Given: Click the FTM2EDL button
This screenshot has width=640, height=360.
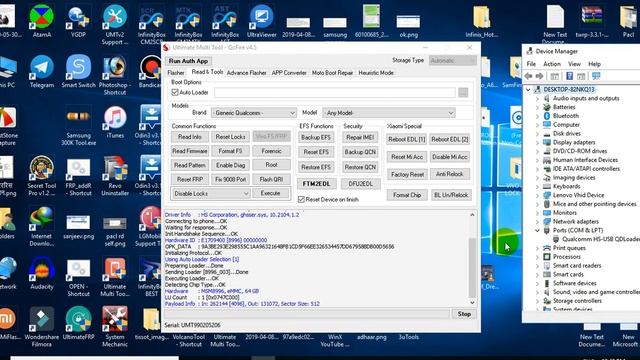Looking at the screenshot, I should pos(316,184).
